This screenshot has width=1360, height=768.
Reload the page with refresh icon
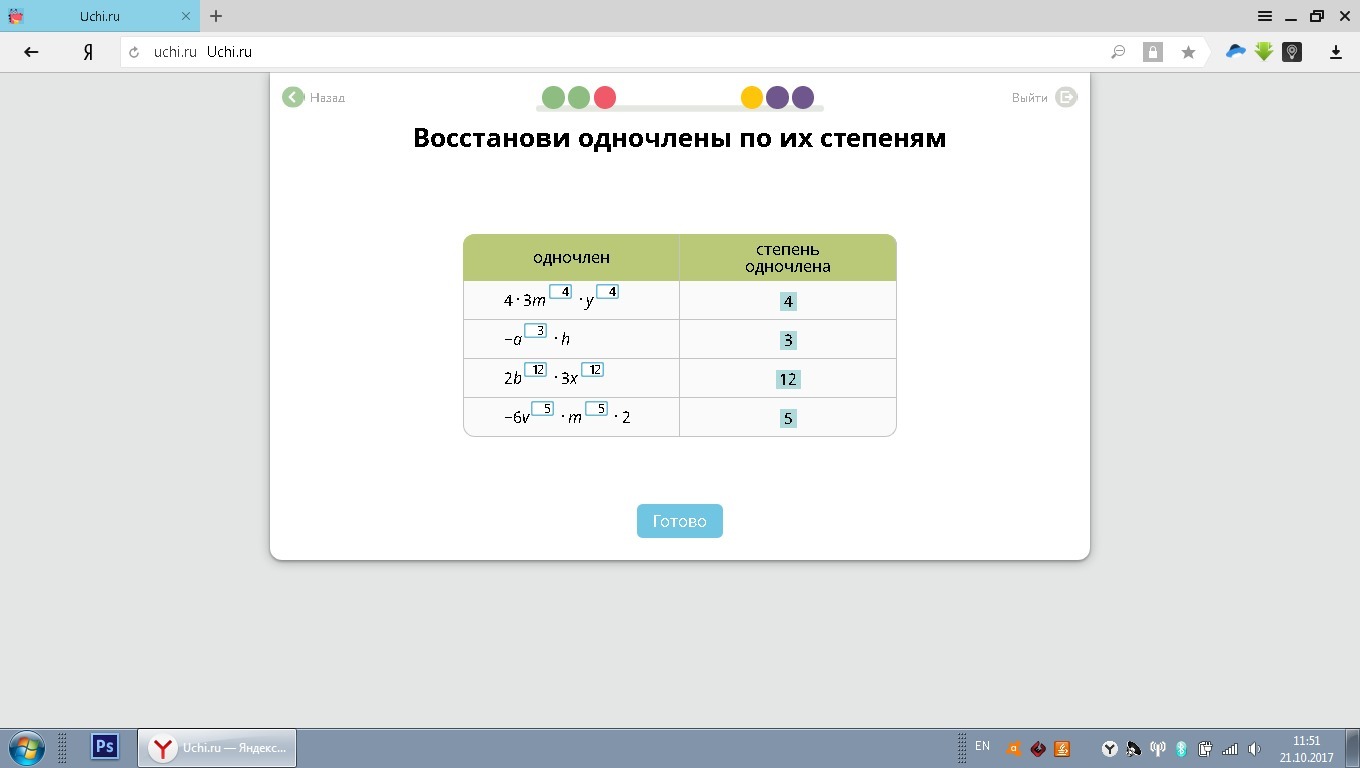tap(134, 52)
